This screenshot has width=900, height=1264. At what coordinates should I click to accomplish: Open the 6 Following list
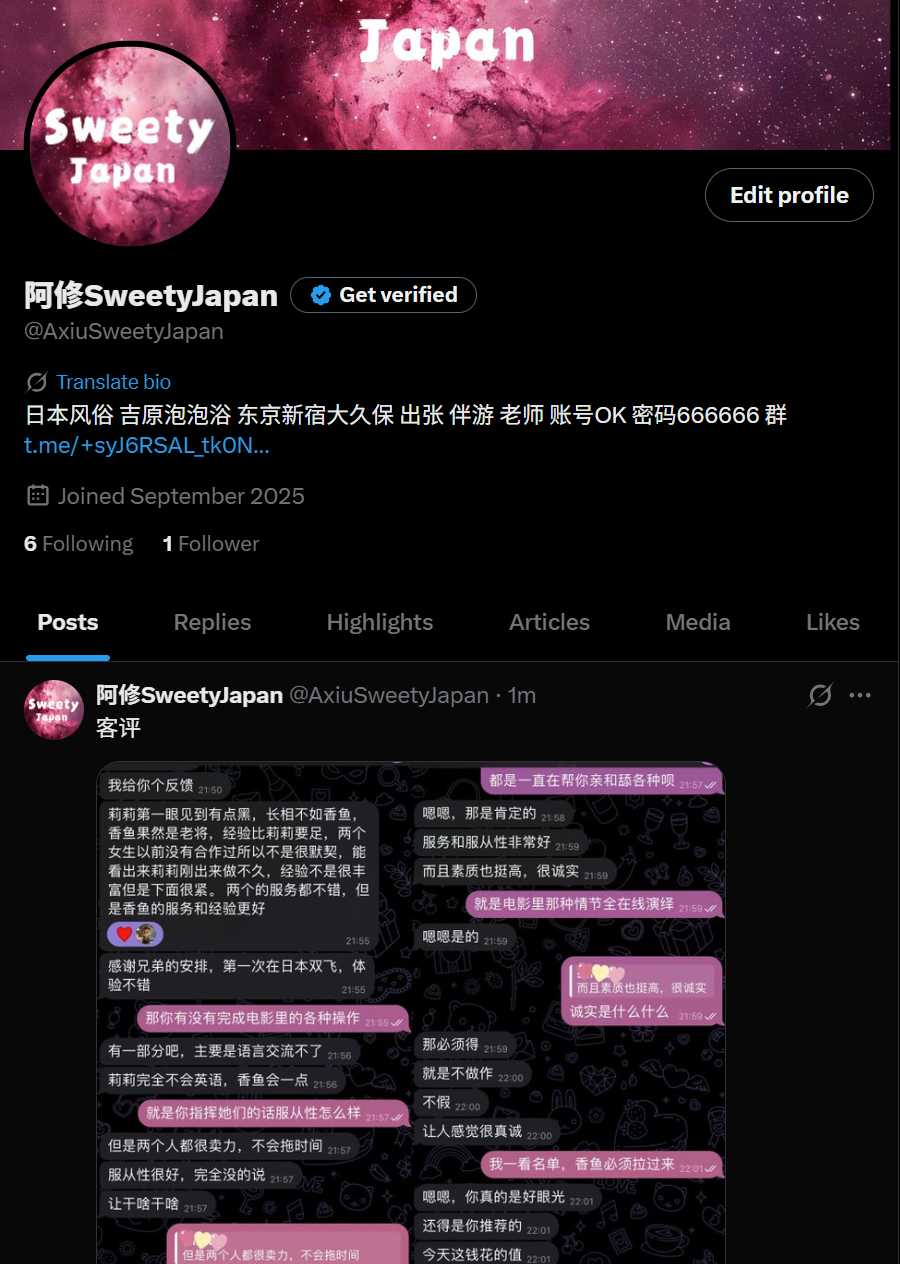coord(78,544)
